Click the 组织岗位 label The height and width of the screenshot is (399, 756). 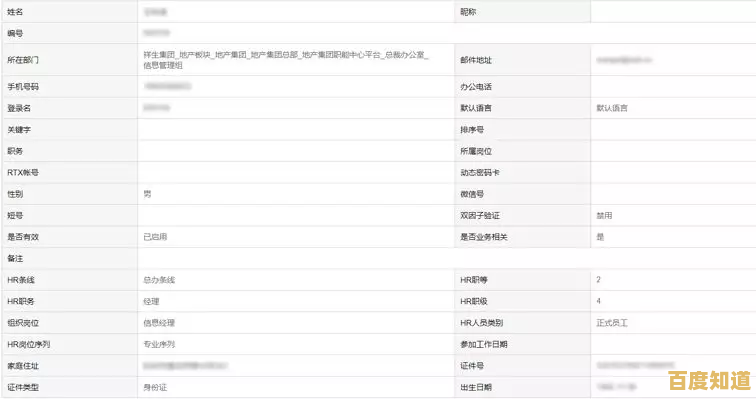coord(23,323)
